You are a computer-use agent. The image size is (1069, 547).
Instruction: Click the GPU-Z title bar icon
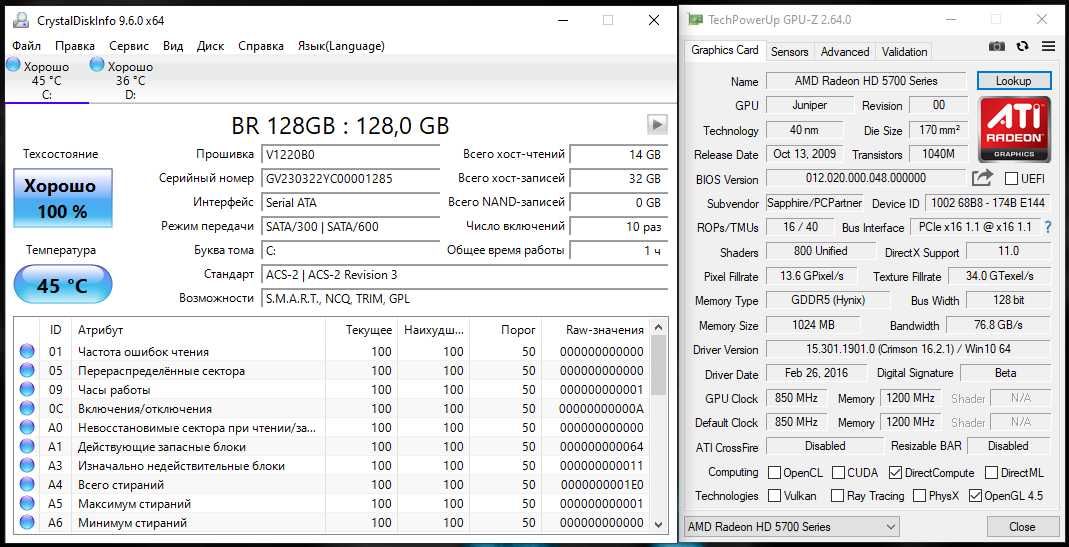695,20
